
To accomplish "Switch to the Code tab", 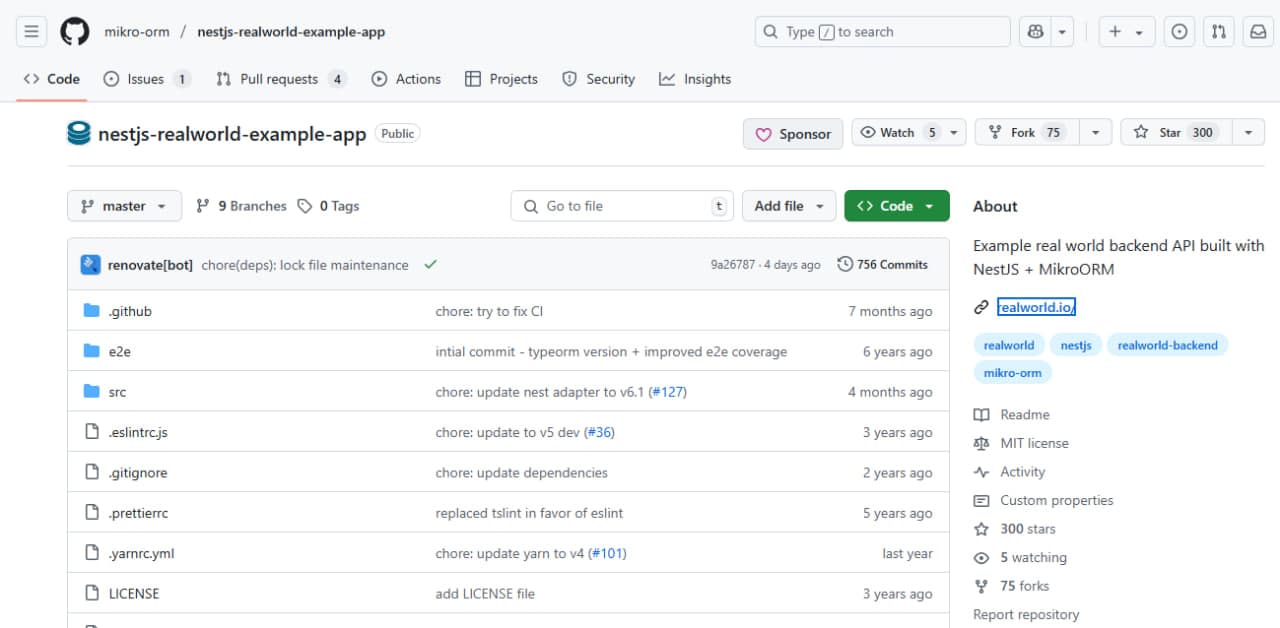I will point(52,79).
